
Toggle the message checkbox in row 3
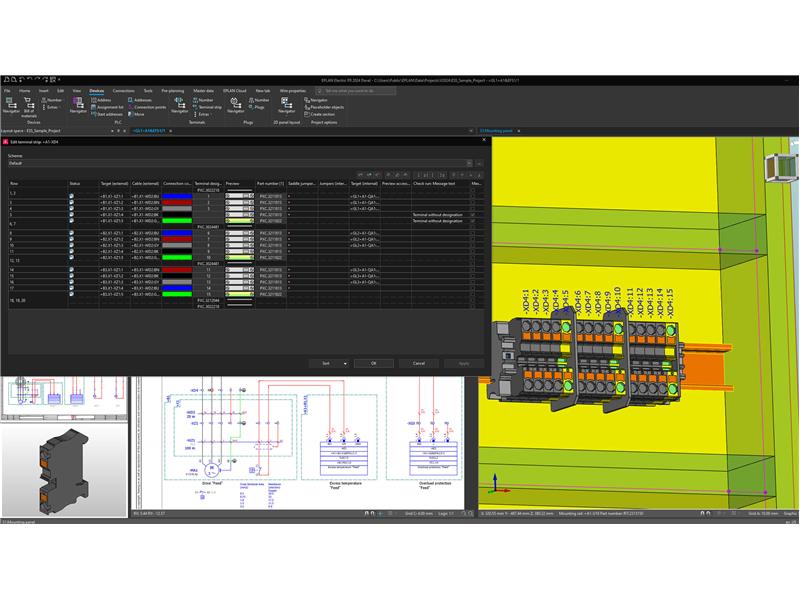click(x=473, y=203)
